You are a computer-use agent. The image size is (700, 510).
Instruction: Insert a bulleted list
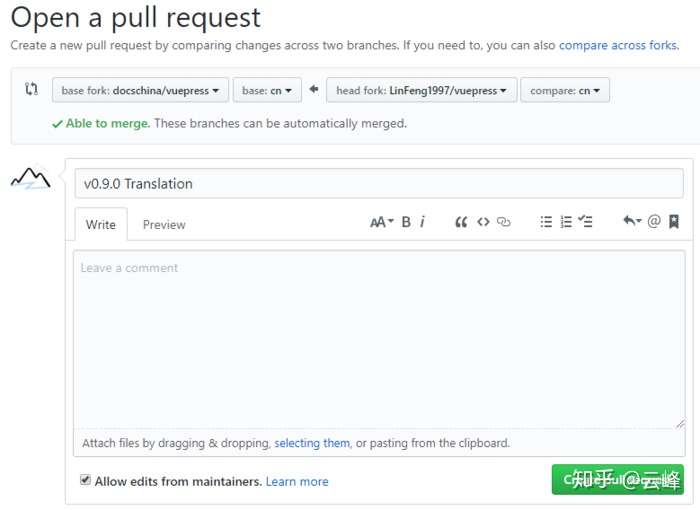click(x=546, y=222)
